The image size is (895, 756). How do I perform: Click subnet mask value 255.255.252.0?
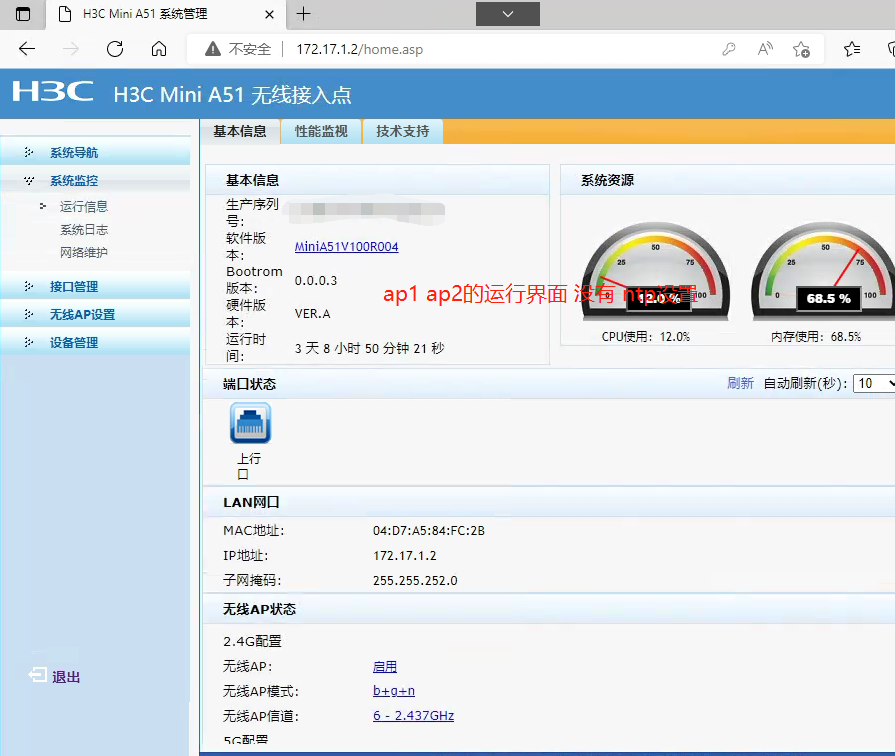[415, 581]
